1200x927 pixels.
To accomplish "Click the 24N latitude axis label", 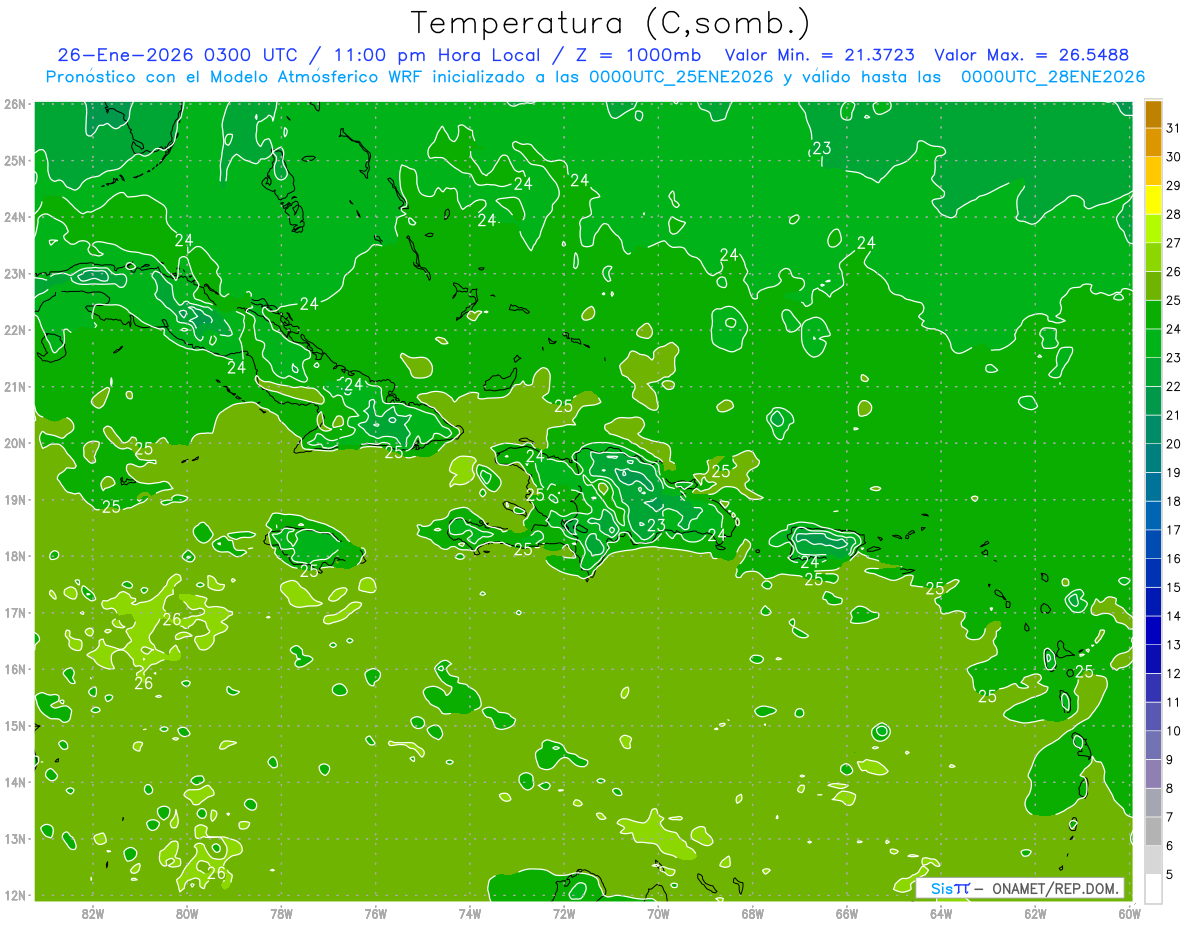I will point(14,217).
